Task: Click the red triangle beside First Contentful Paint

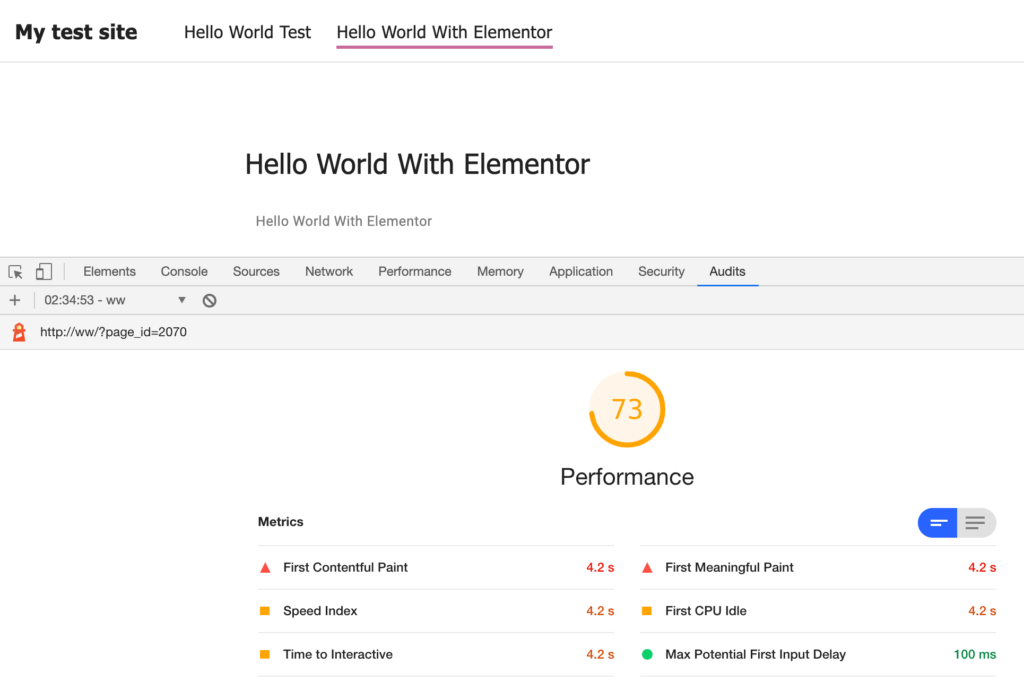Action: pyautogui.click(x=265, y=568)
